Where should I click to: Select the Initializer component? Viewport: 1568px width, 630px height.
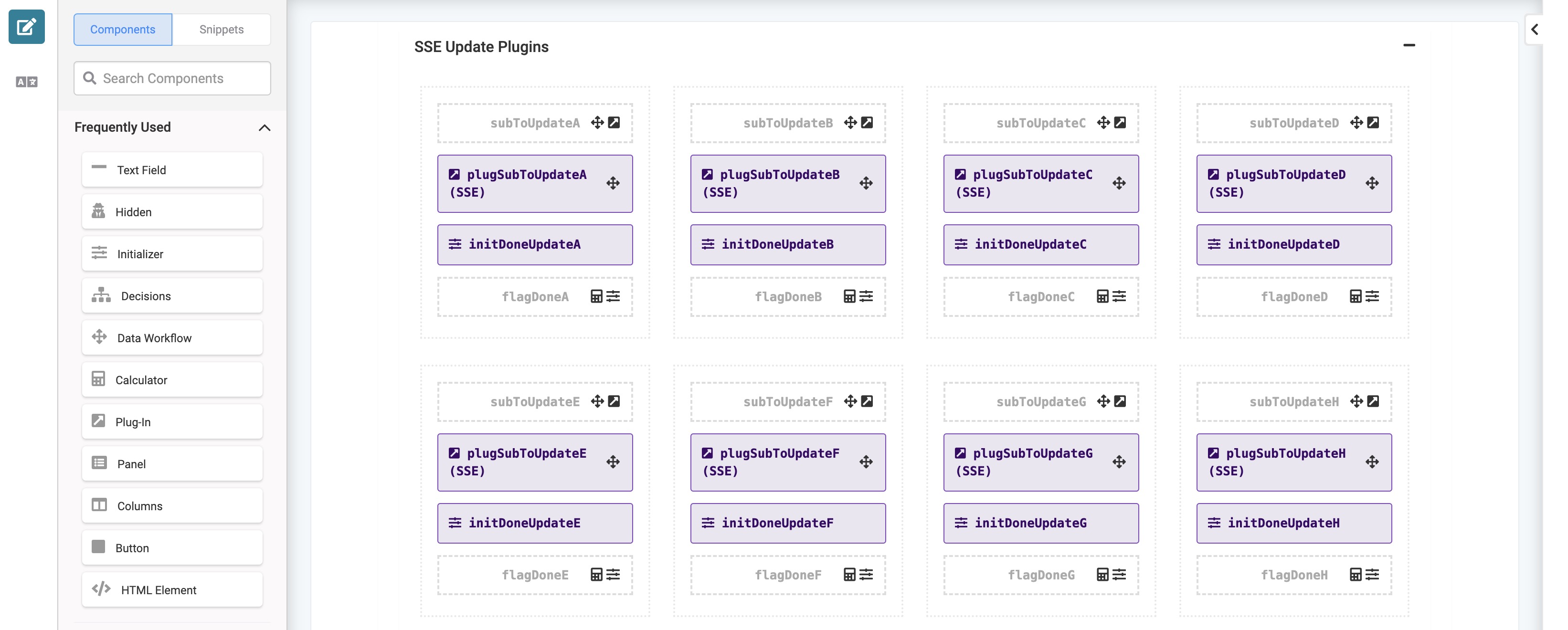(x=172, y=254)
